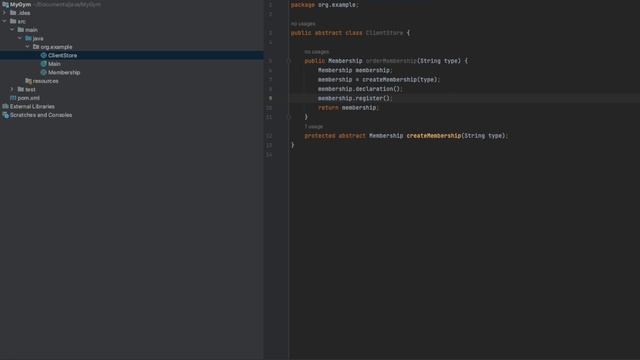Screen dimensions: 640x360
Task: Click the Maven pom.xml file icon
Action: click(13, 98)
